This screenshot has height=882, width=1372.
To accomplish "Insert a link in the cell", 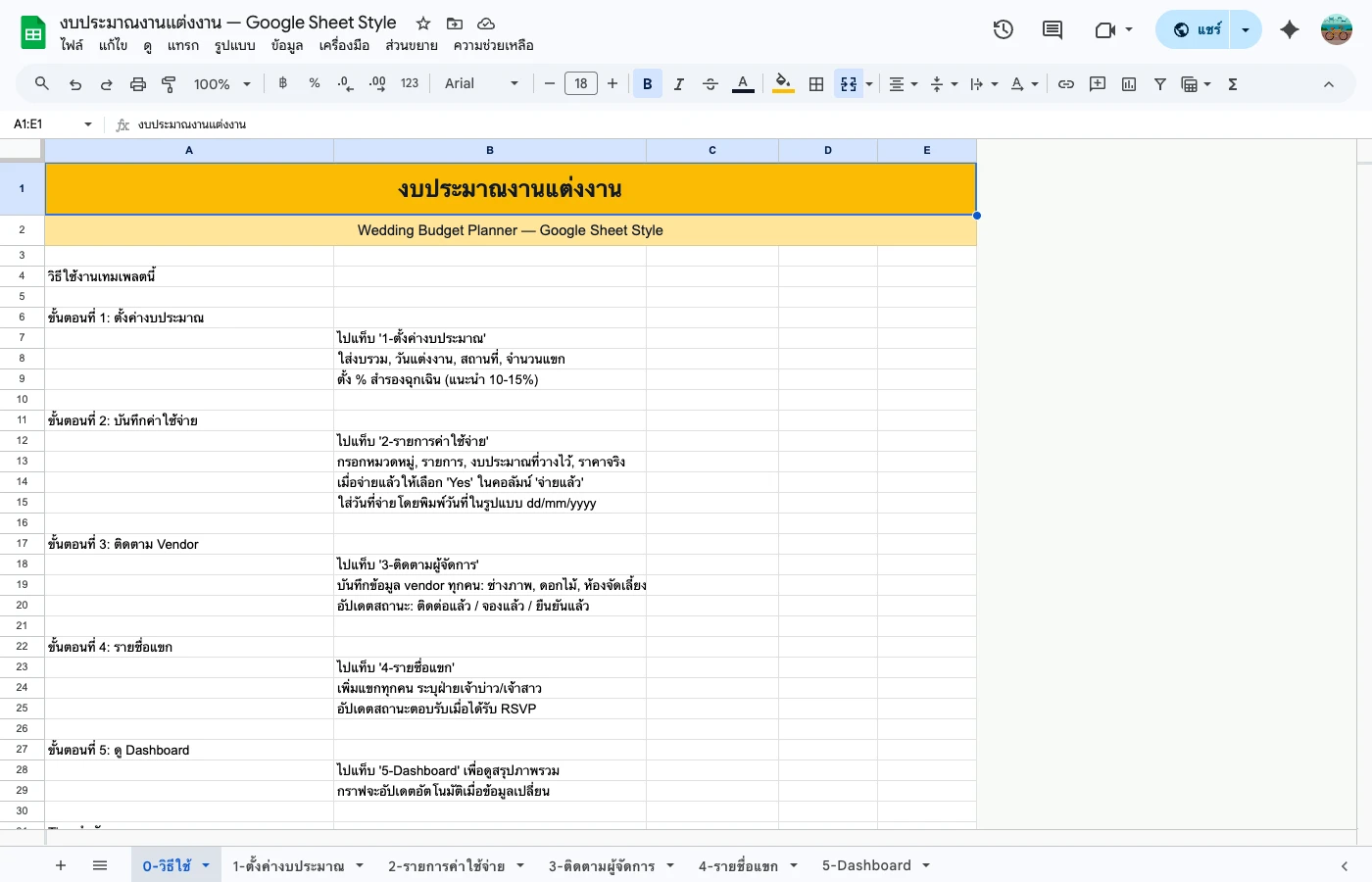I will [1066, 83].
